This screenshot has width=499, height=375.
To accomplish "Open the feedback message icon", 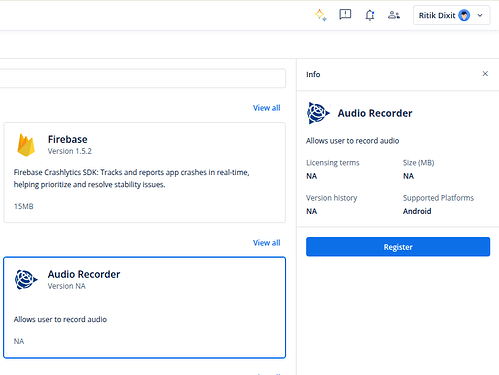I will pyautogui.click(x=345, y=15).
